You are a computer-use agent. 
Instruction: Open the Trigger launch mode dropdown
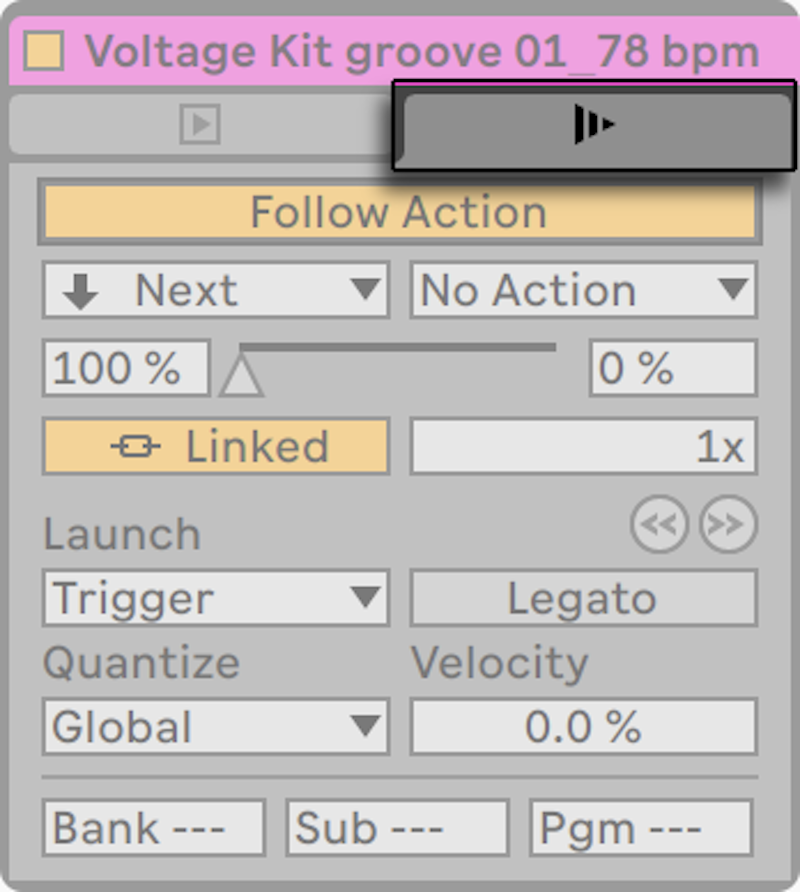click(x=215, y=598)
